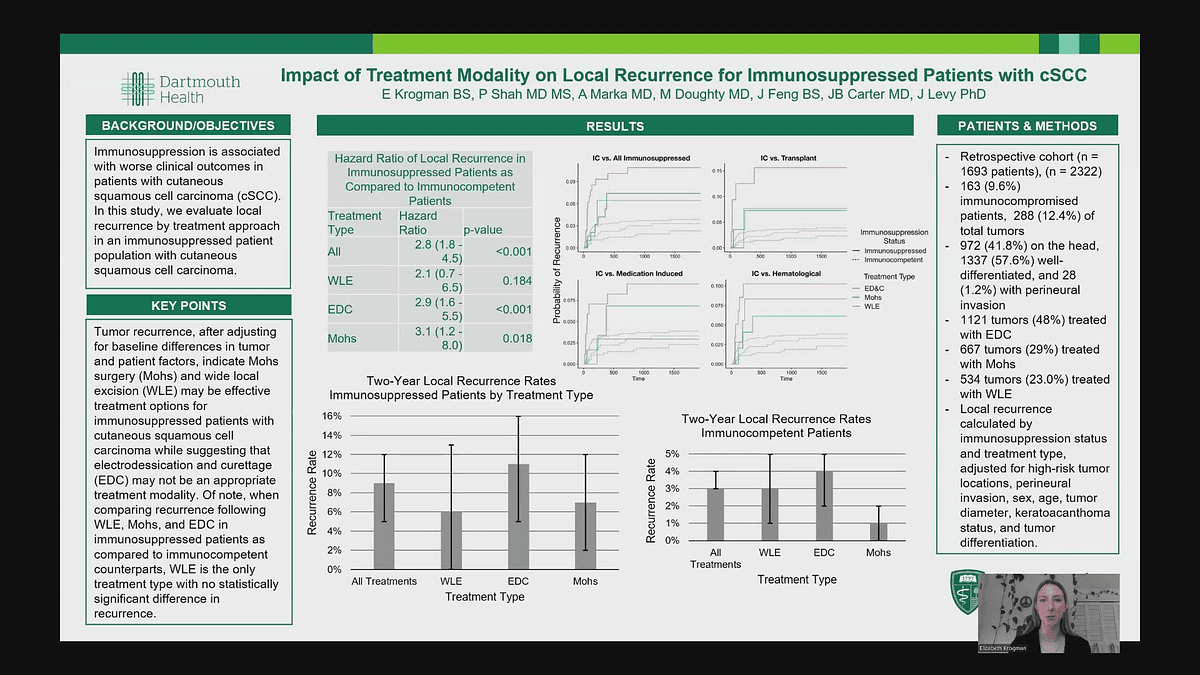The height and width of the screenshot is (675, 1200).
Task: Click the 'Tumor recurrence, after adjusting' key points paragraph
Action: point(187,472)
